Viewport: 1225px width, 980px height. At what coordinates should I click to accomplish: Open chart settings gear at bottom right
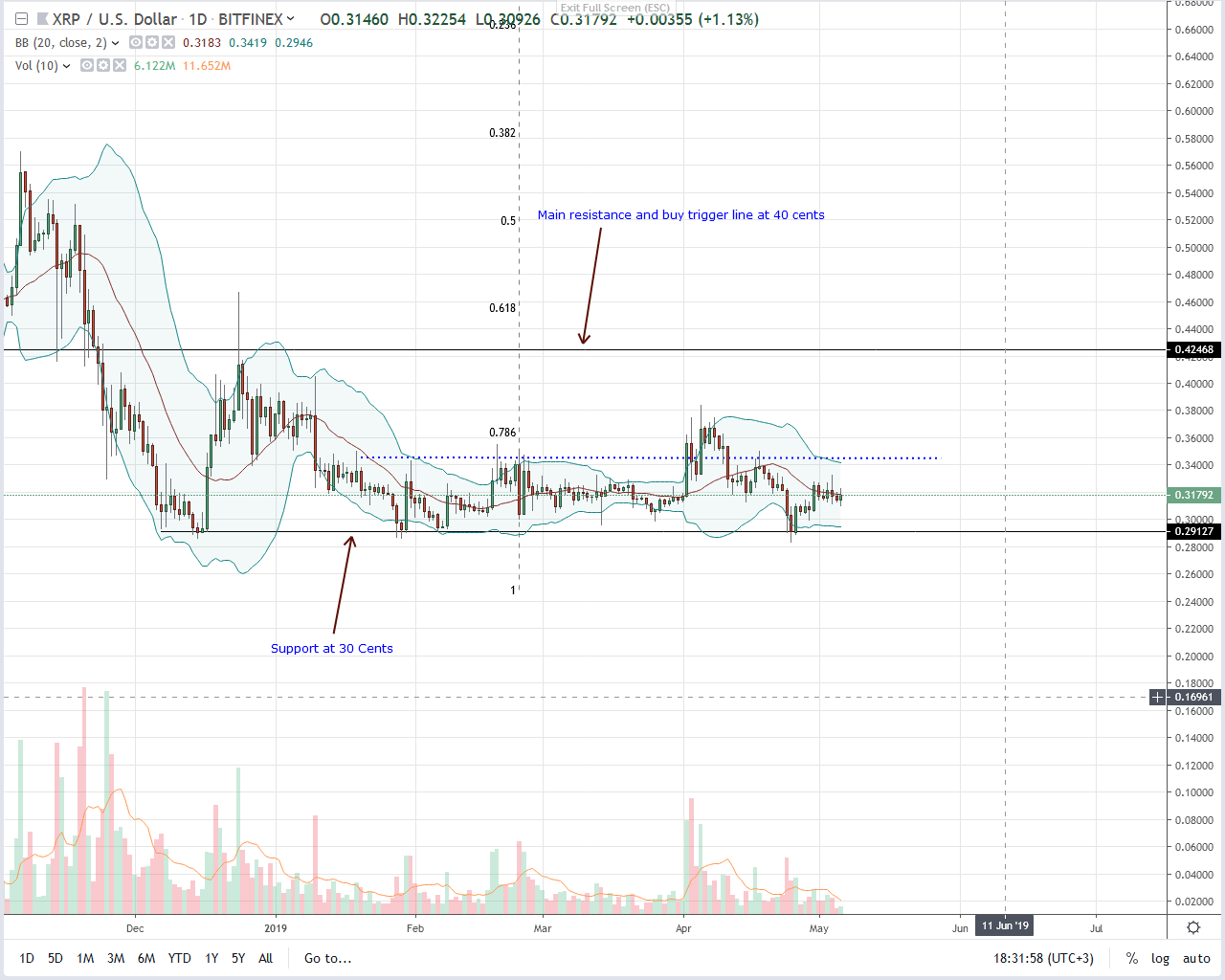[1193, 927]
